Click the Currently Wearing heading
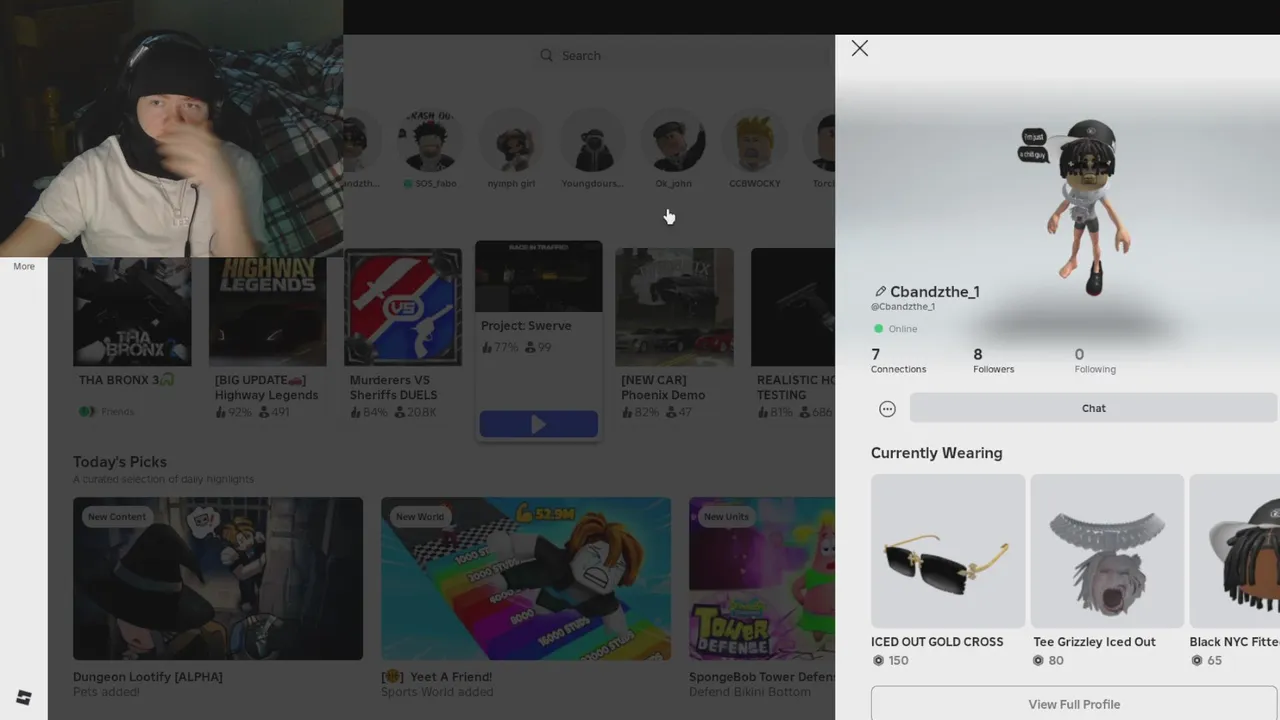Screen dimensions: 1280x720 pyautogui.click(x=936, y=453)
